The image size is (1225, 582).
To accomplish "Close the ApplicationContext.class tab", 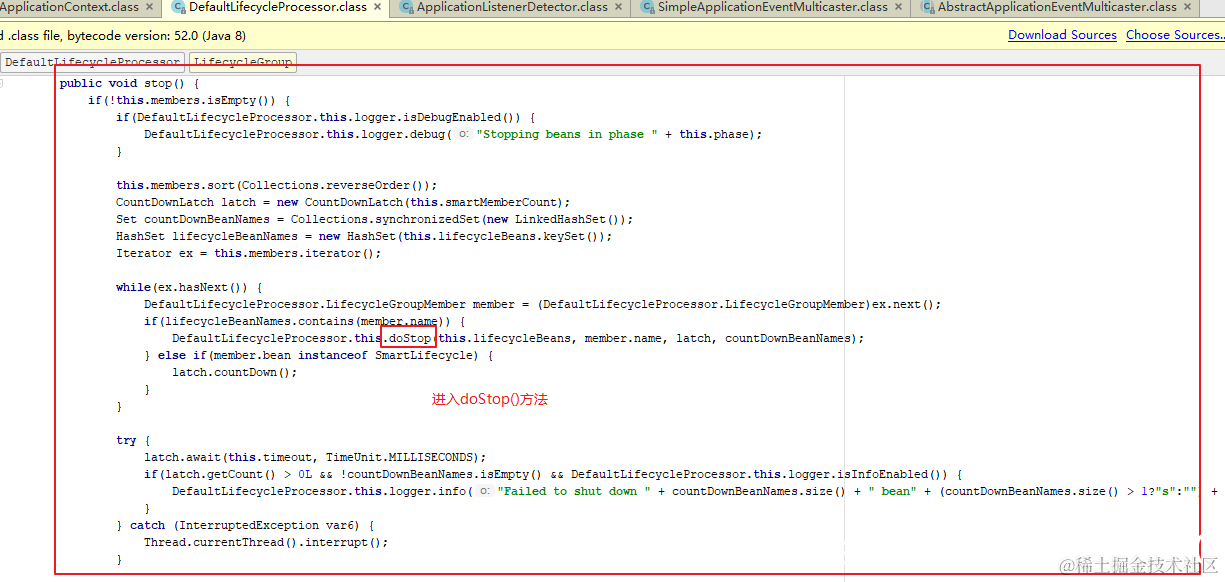I will 150,7.
